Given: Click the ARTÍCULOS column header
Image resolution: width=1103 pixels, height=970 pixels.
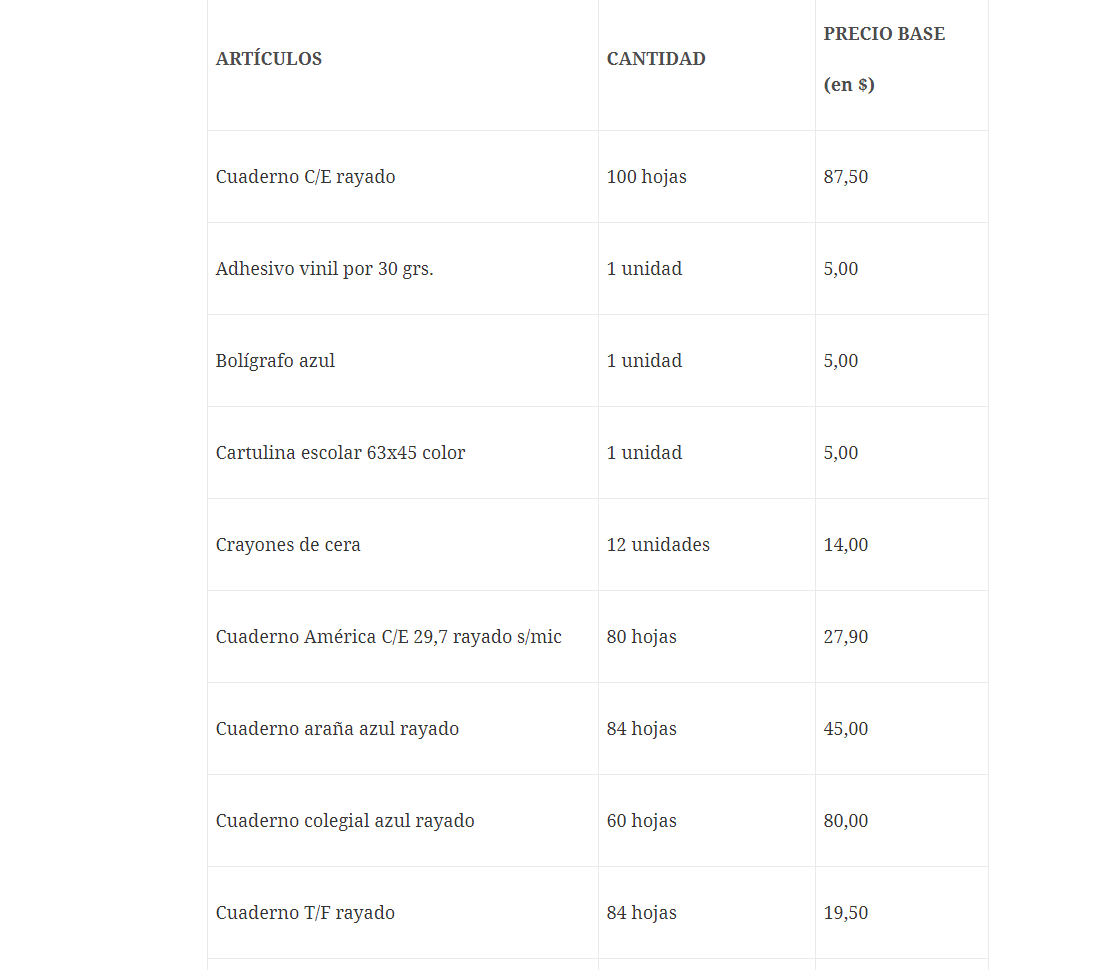Looking at the screenshot, I should tap(269, 59).
